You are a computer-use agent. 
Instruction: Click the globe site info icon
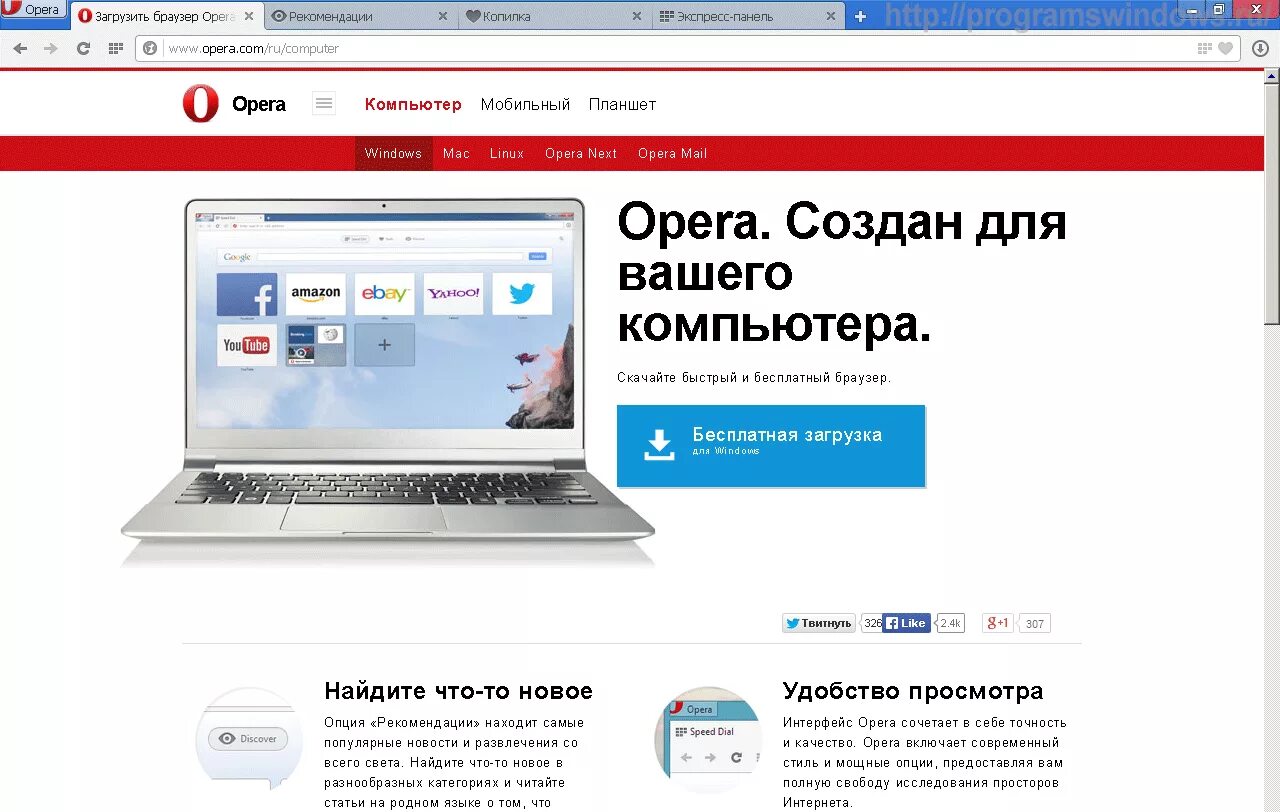pos(150,48)
